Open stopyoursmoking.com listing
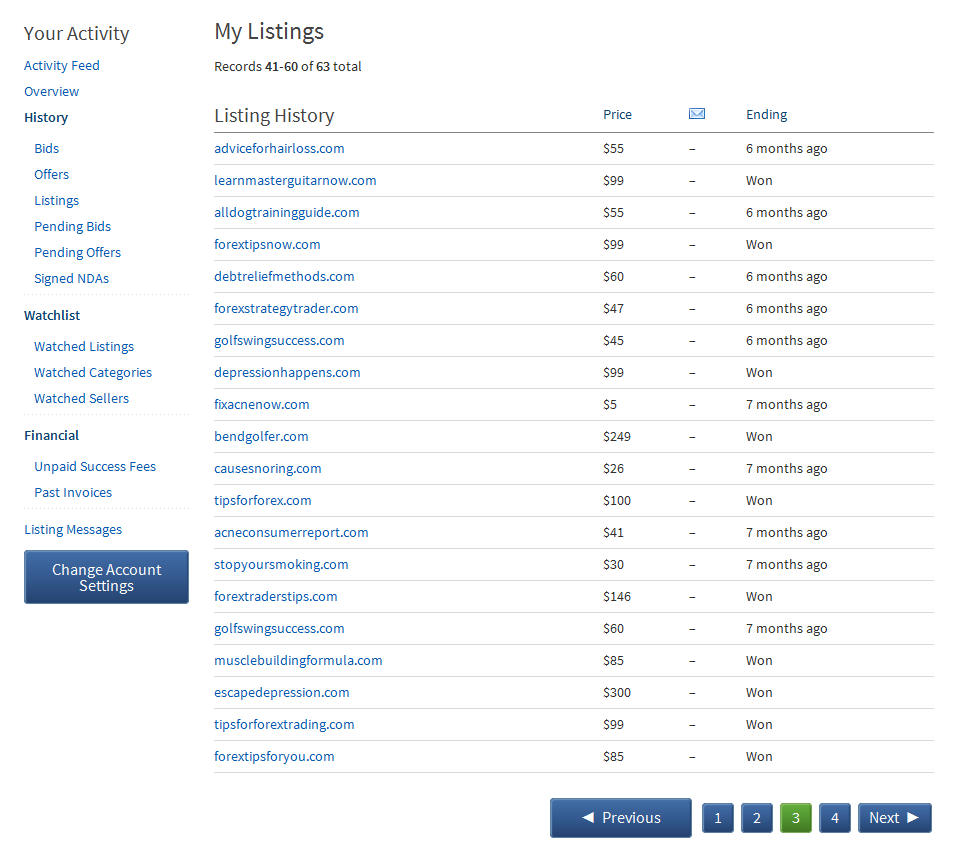This screenshot has width=953, height=846. 281,565
